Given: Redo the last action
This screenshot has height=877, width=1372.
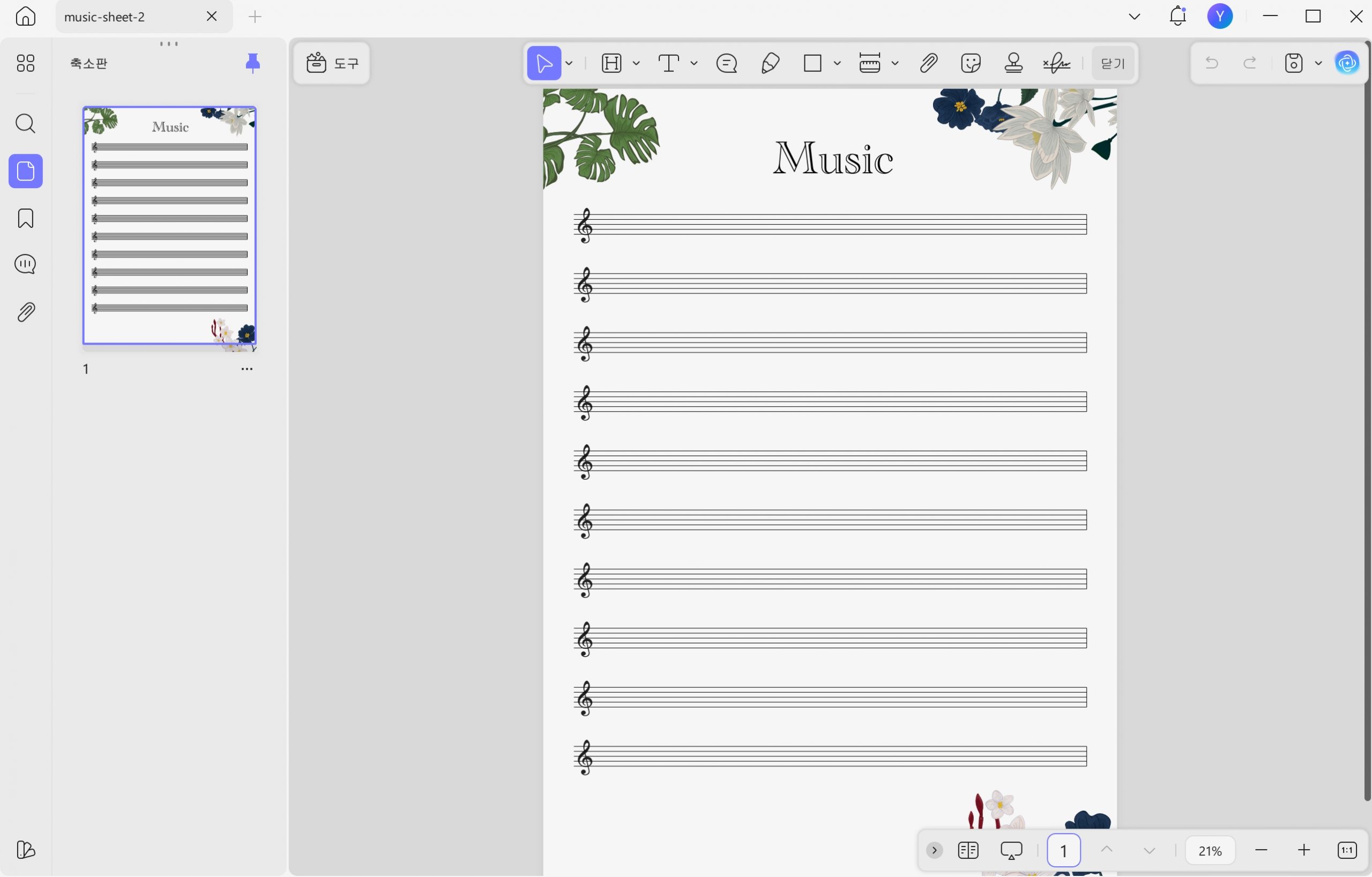Looking at the screenshot, I should (1250, 63).
